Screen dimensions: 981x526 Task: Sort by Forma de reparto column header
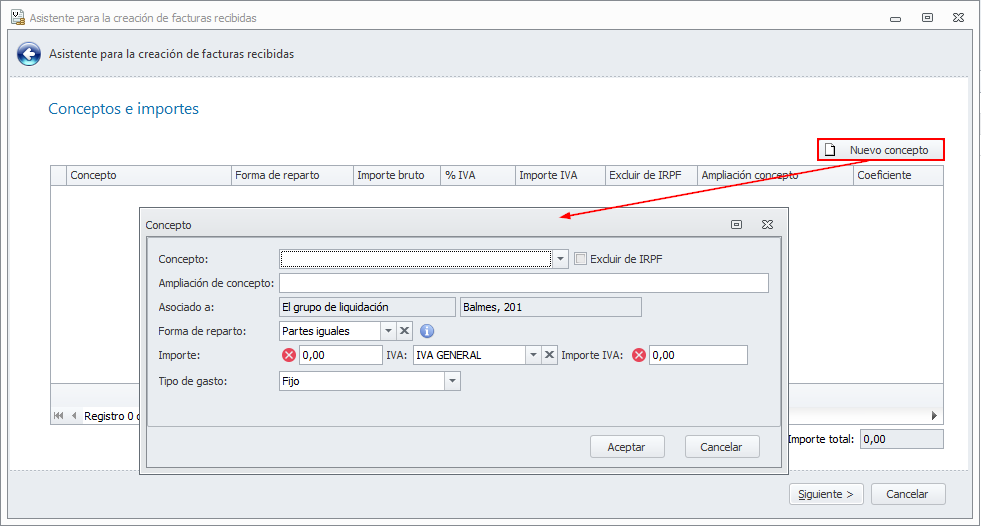292,176
